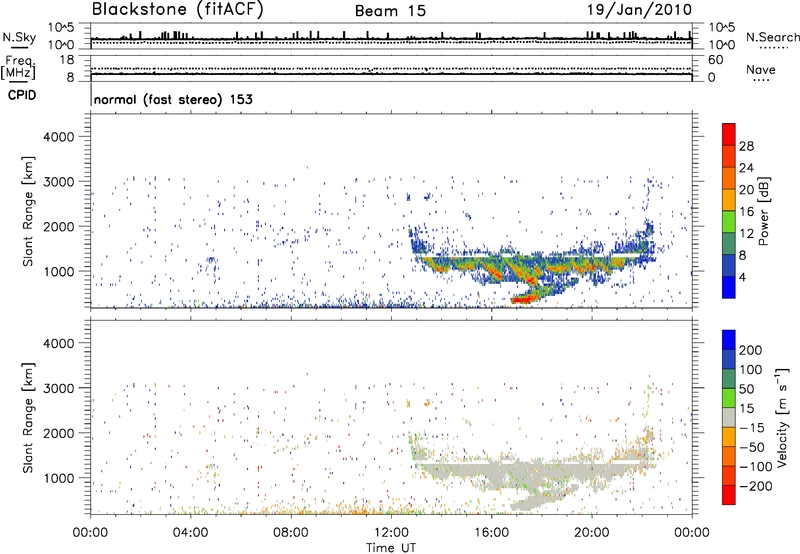
Task: Click the "-100" value on Velocity scale
Action: click(756, 466)
